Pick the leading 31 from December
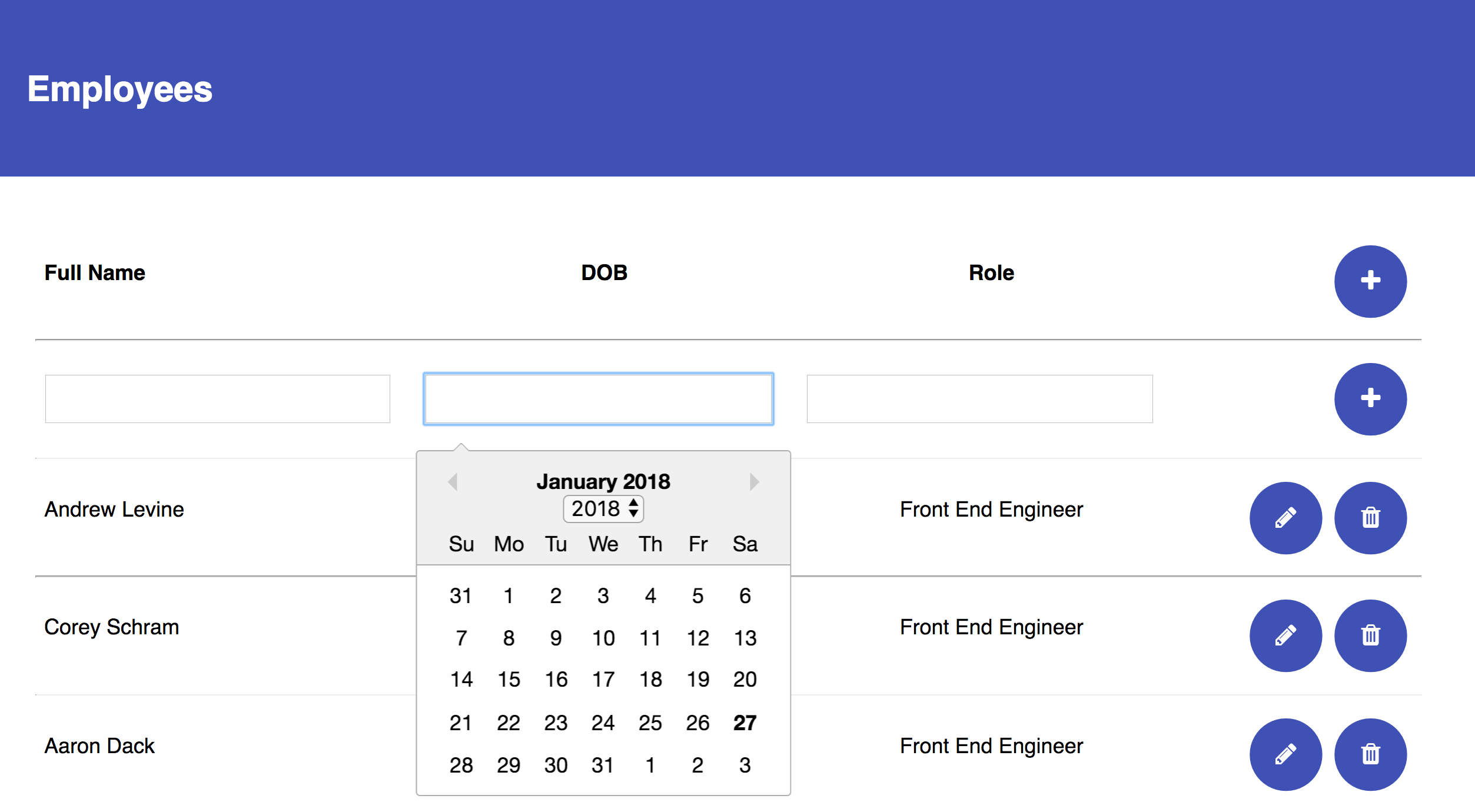 pyautogui.click(x=461, y=595)
